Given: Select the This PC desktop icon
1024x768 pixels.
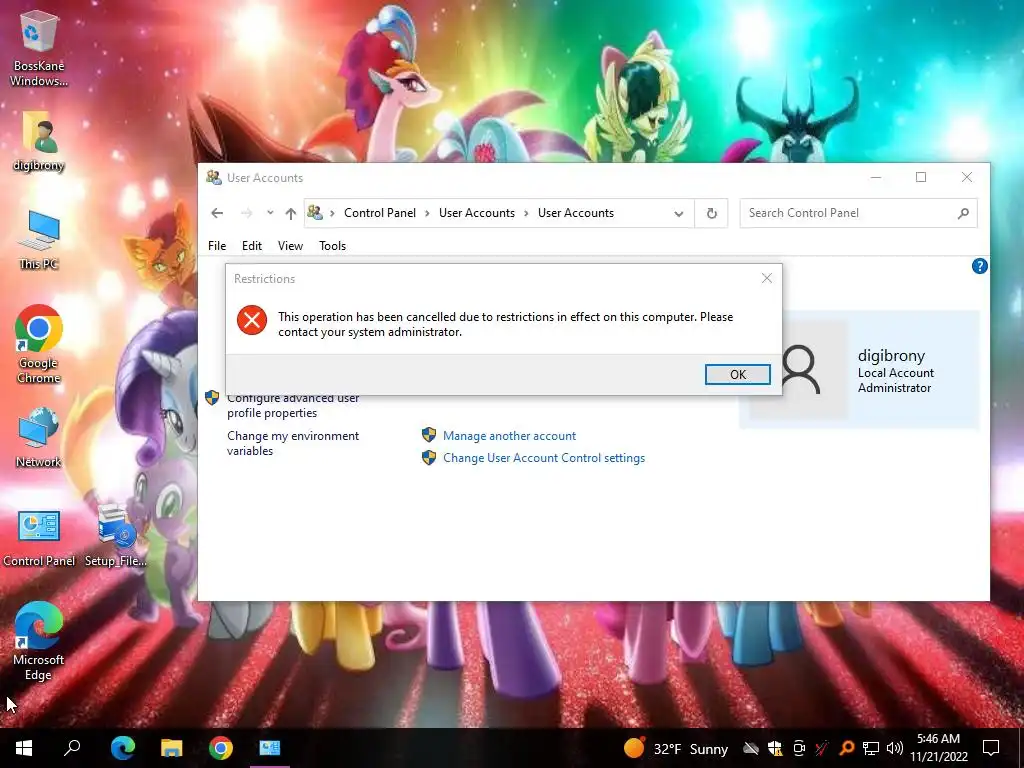Looking at the screenshot, I should click(39, 240).
